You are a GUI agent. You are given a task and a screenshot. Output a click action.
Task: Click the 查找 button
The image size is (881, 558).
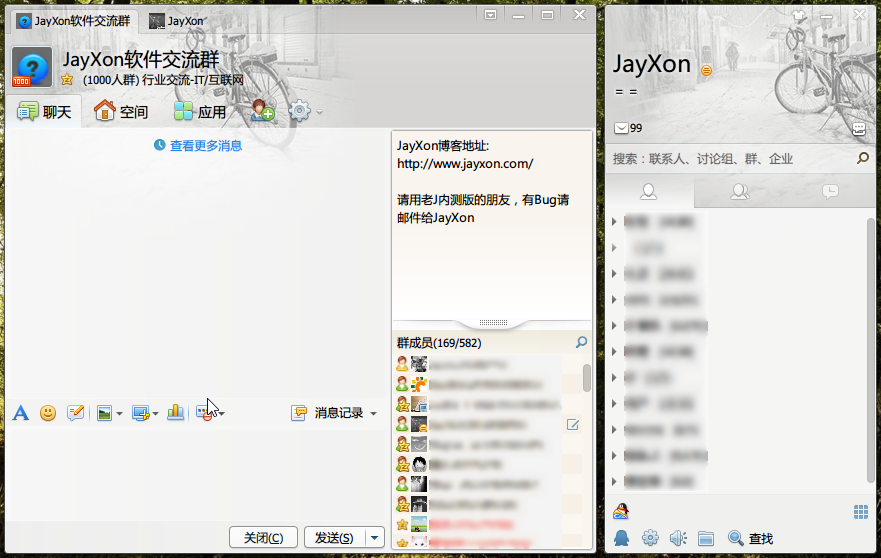[x=751, y=538]
